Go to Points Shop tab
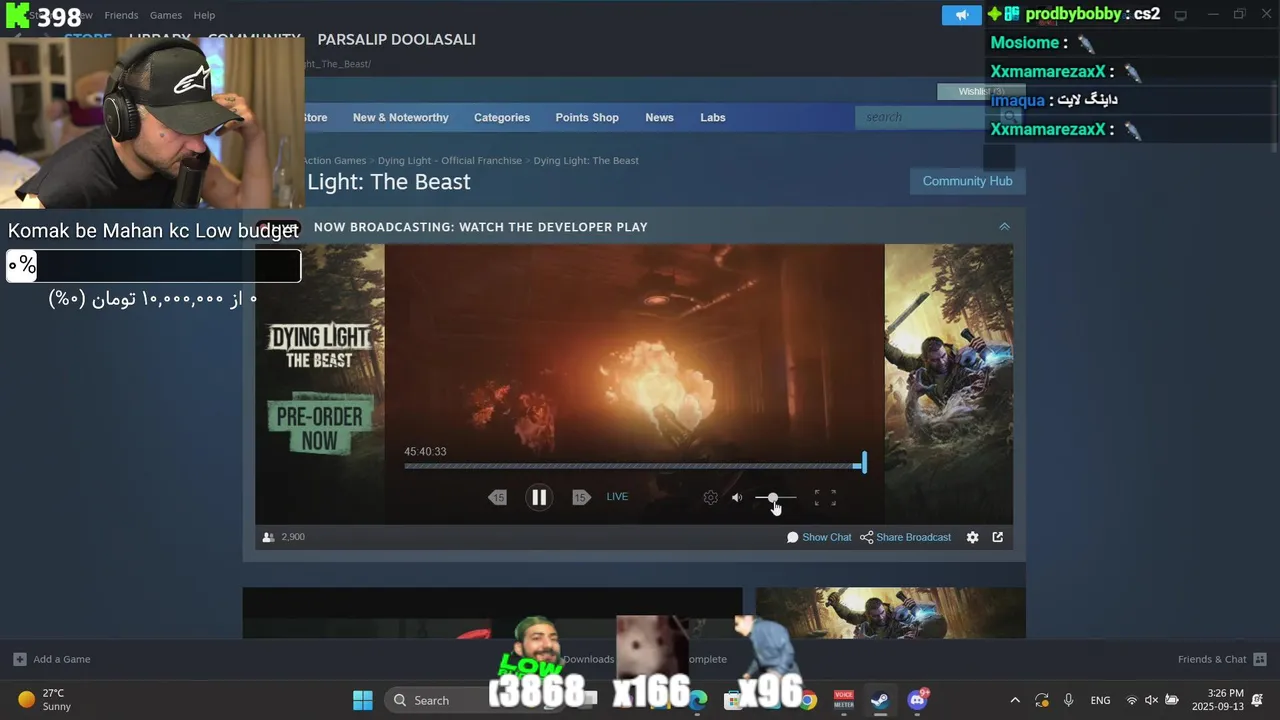Image resolution: width=1280 pixels, height=720 pixels. [x=587, y=117]
